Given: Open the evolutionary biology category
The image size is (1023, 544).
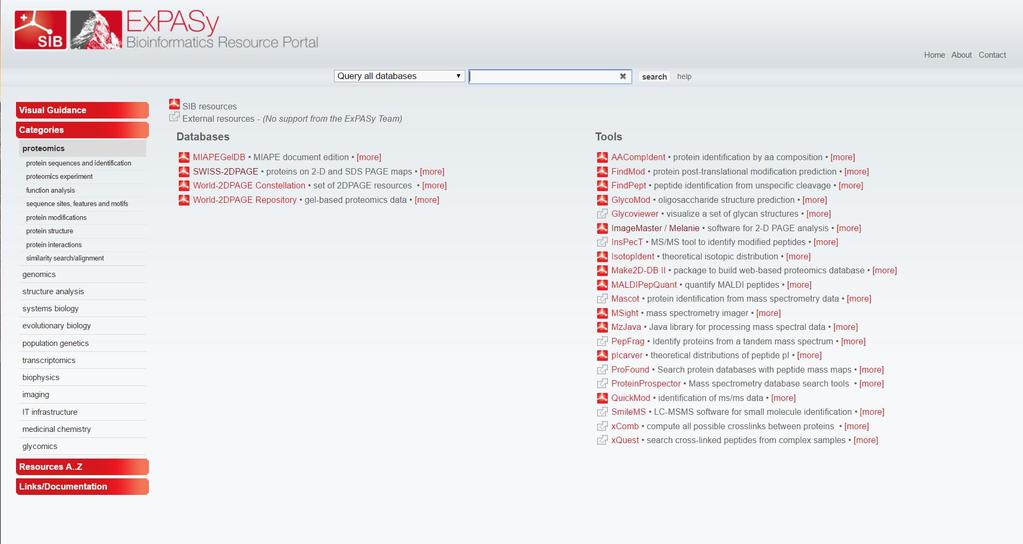Looking at the screenshot, I should coord(57,325).
